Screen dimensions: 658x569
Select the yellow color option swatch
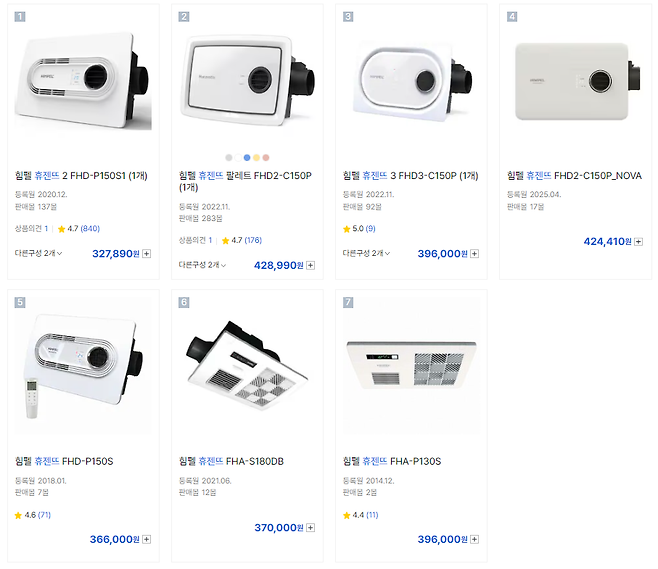tap(256, 158)
